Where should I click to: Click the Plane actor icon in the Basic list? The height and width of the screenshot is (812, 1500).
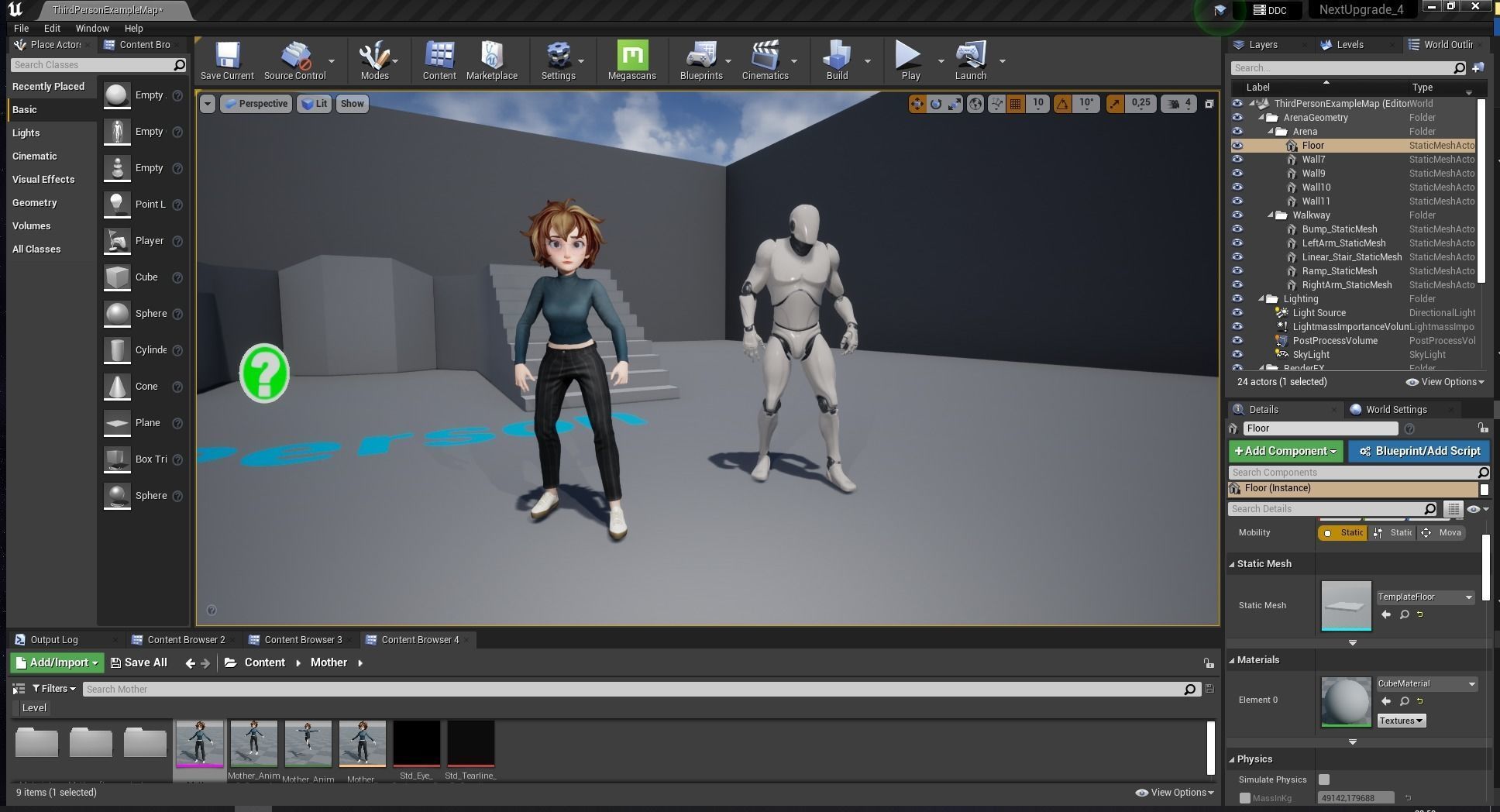(x=117, y=423)
